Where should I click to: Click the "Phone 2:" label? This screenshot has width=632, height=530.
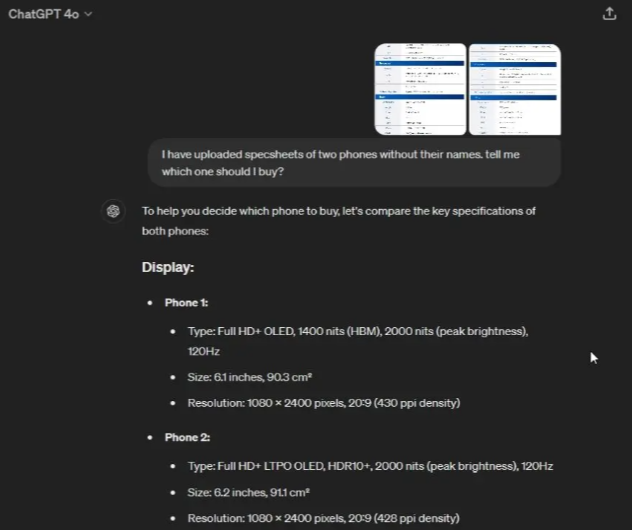click(x=187, y=438)
